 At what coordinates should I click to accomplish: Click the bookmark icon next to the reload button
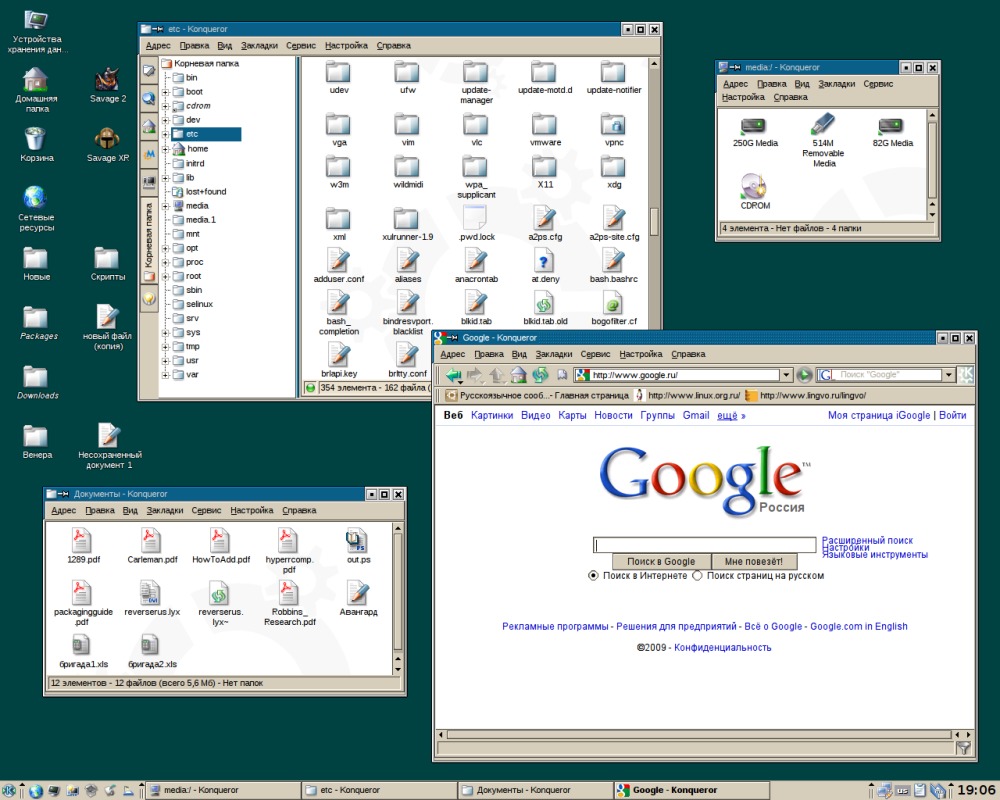pyautogui.click(x=562, y=375)
